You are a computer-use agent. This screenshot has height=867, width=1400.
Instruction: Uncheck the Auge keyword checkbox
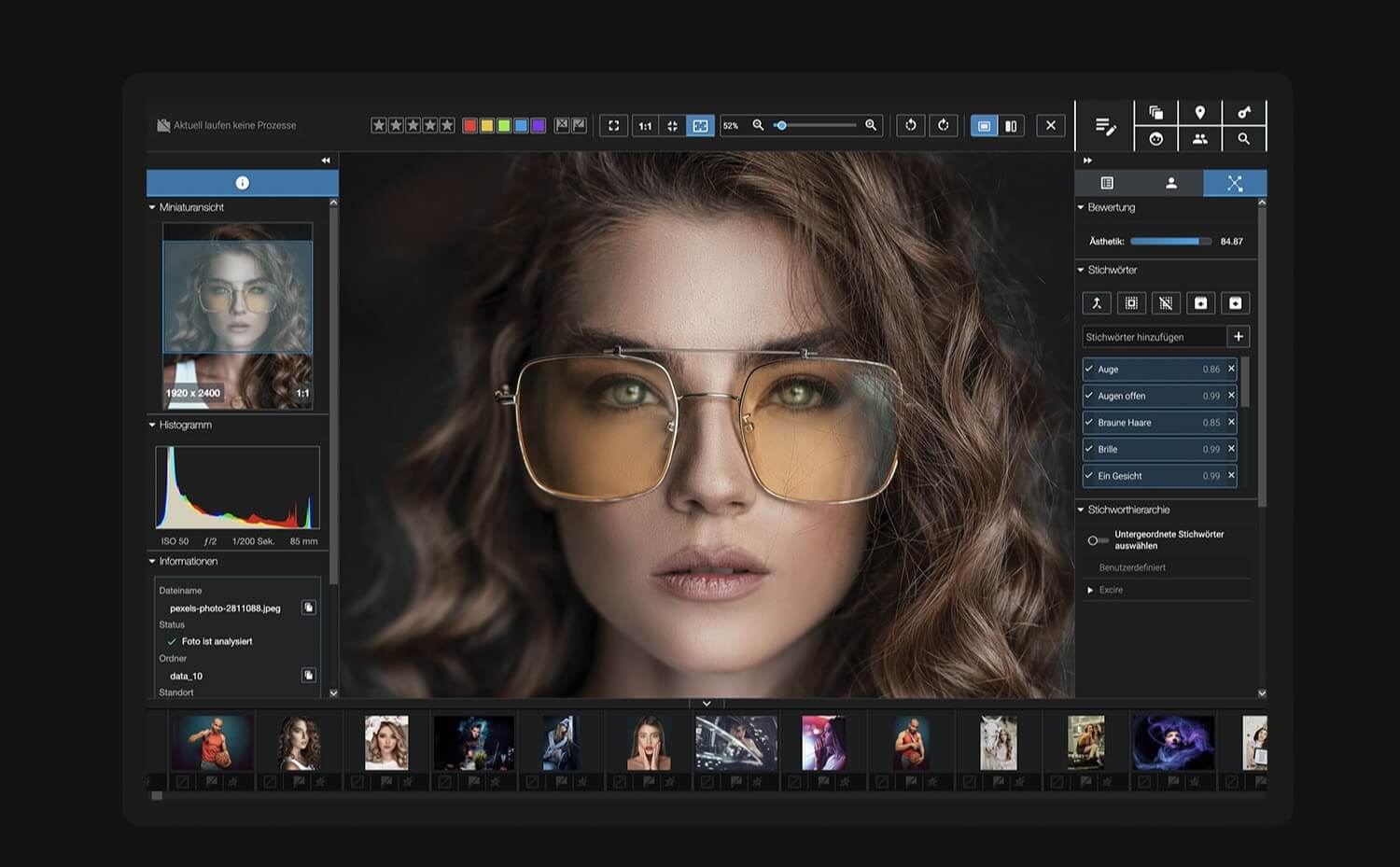point(1089,369)
